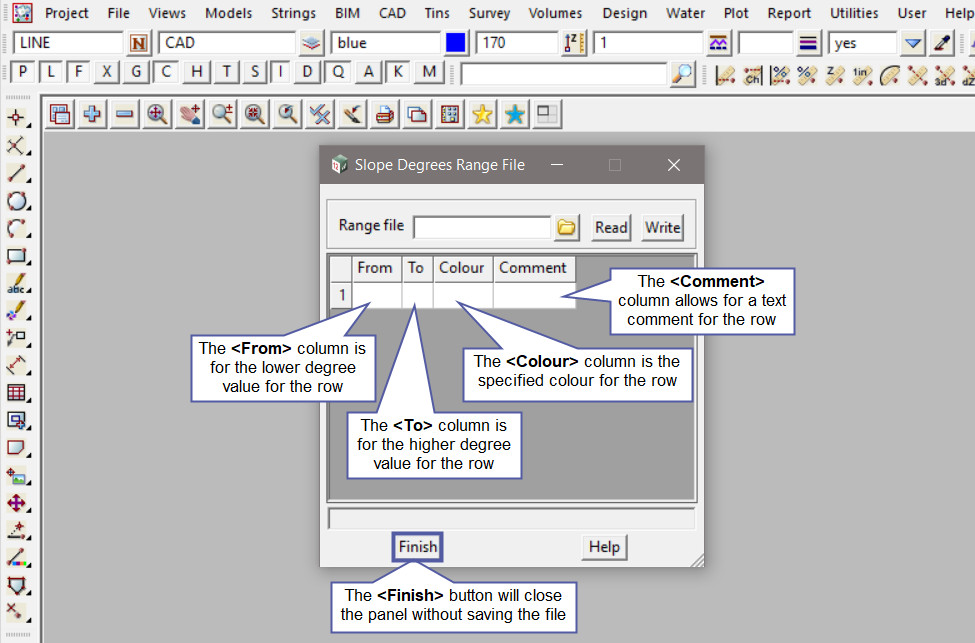Click Finish to close the panel
The height and width of the screenshot is (643, 975).
417,547
